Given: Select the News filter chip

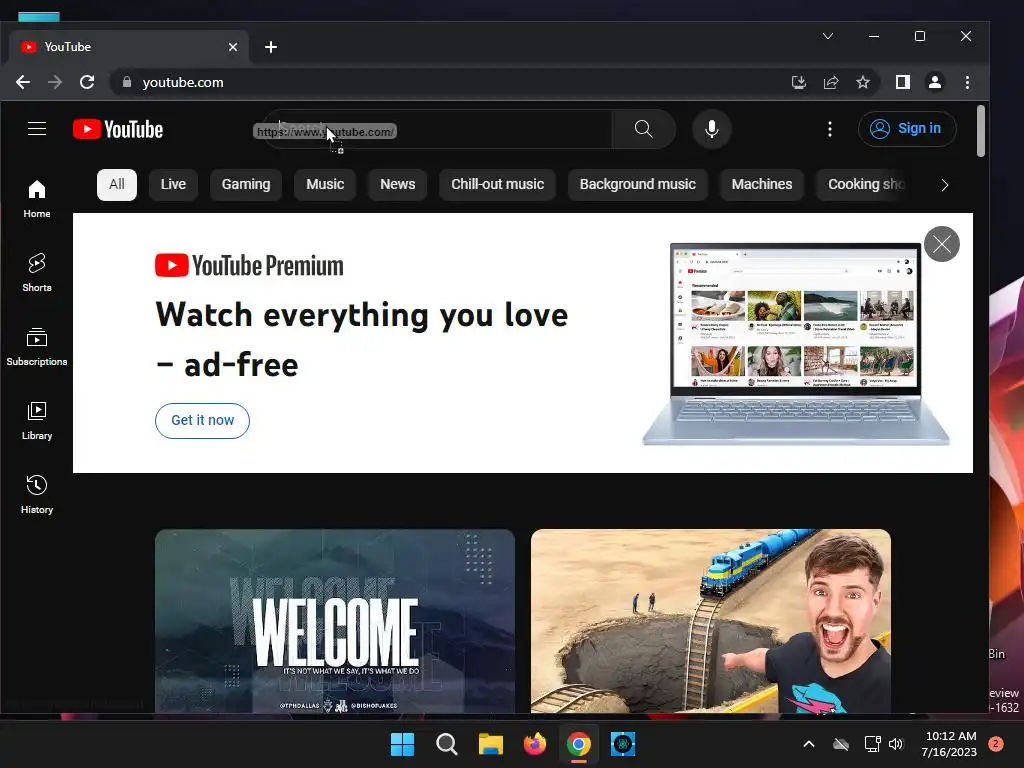Looking at the screenshot, I should click(x=397, y=185).
